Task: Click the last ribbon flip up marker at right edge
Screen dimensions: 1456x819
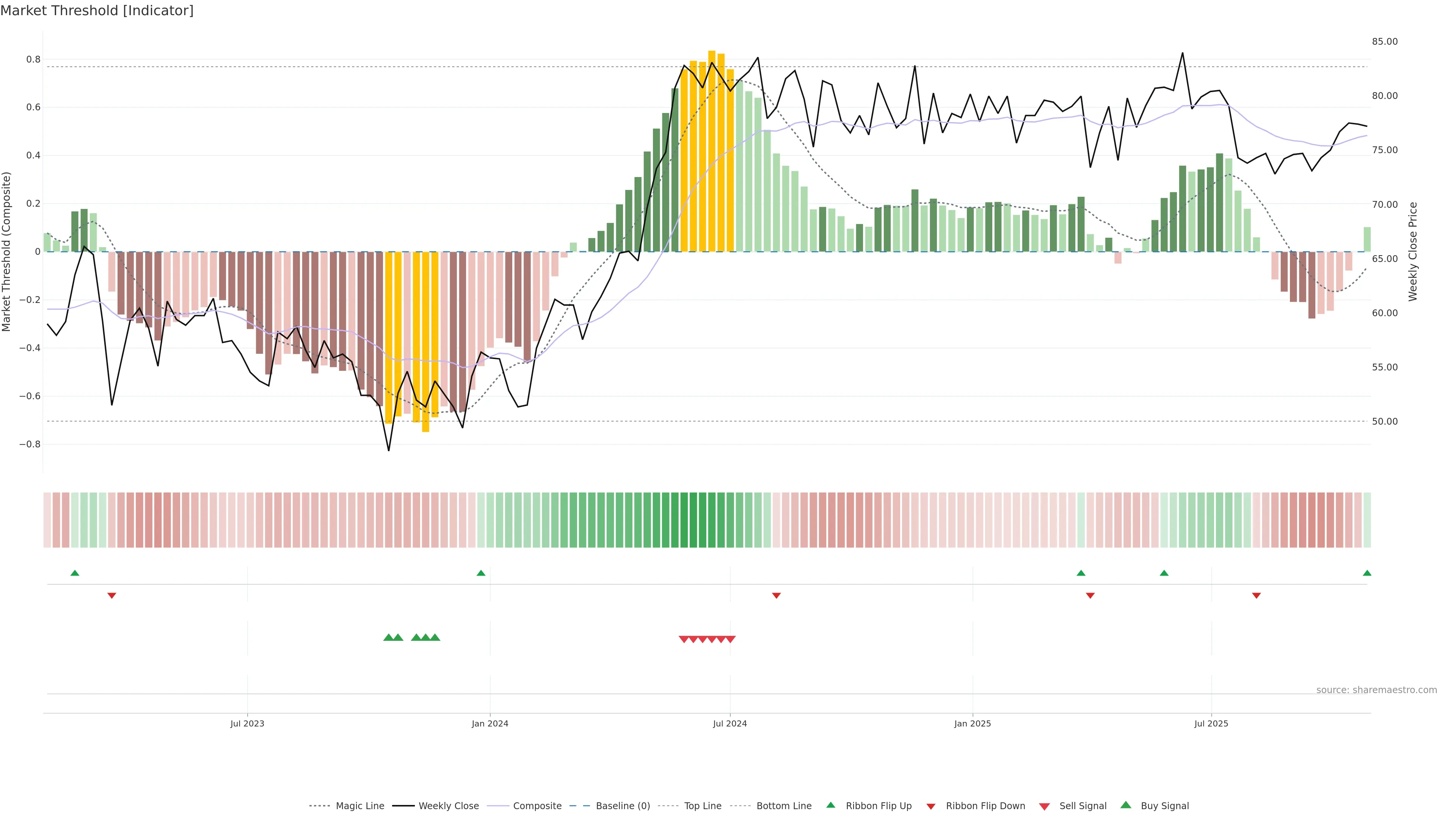Action: pyautogui.click(x=1367, y=573)
